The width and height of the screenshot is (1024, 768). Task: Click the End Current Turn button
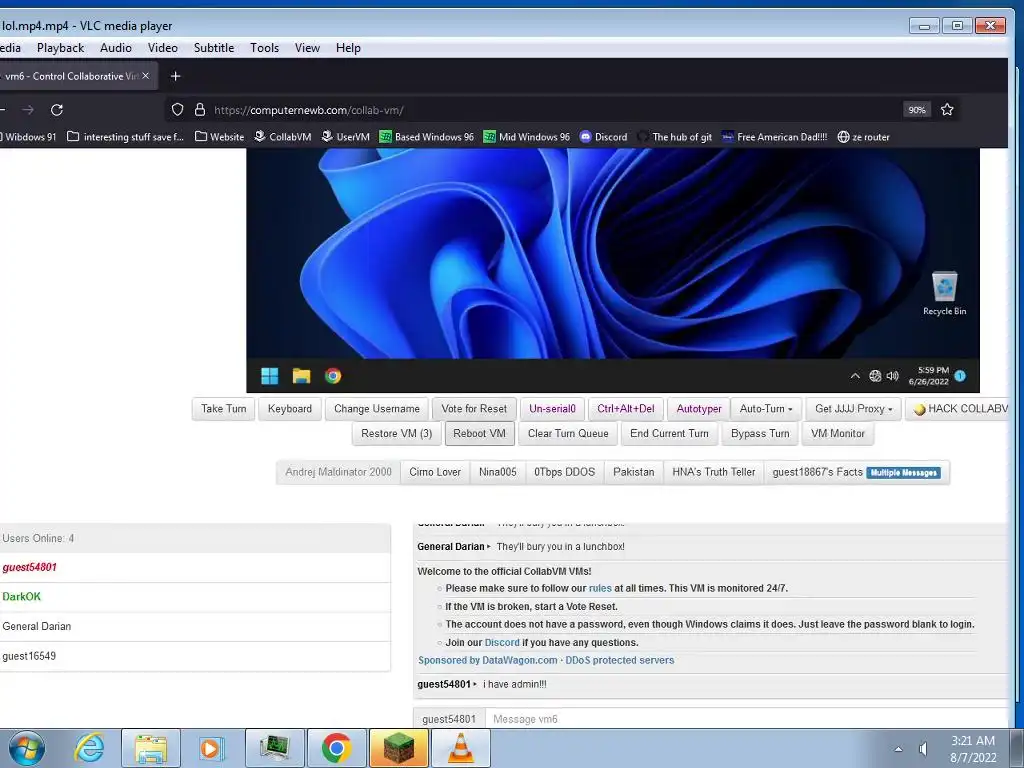(669, 434)
